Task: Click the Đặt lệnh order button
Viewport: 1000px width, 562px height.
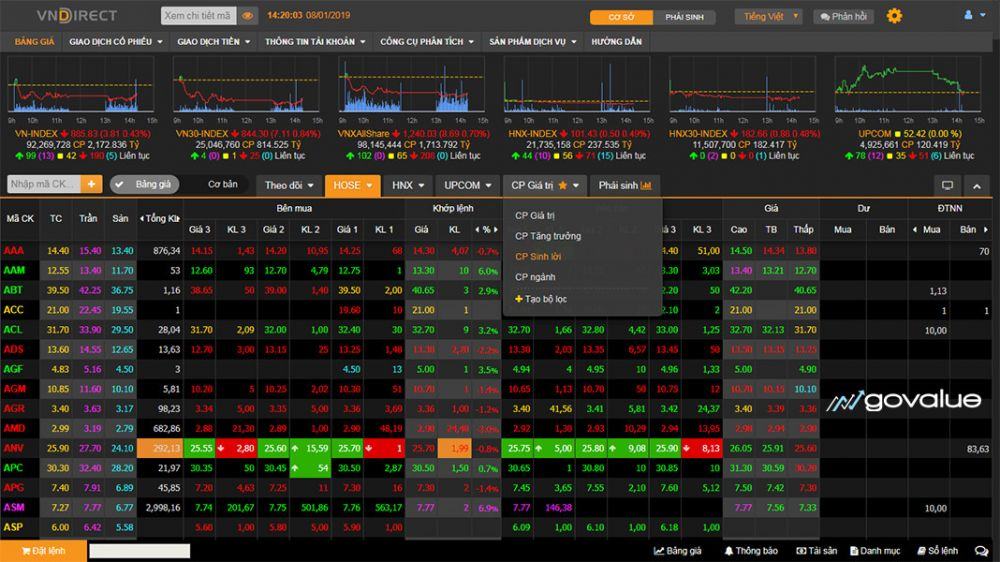Action: 41,551
